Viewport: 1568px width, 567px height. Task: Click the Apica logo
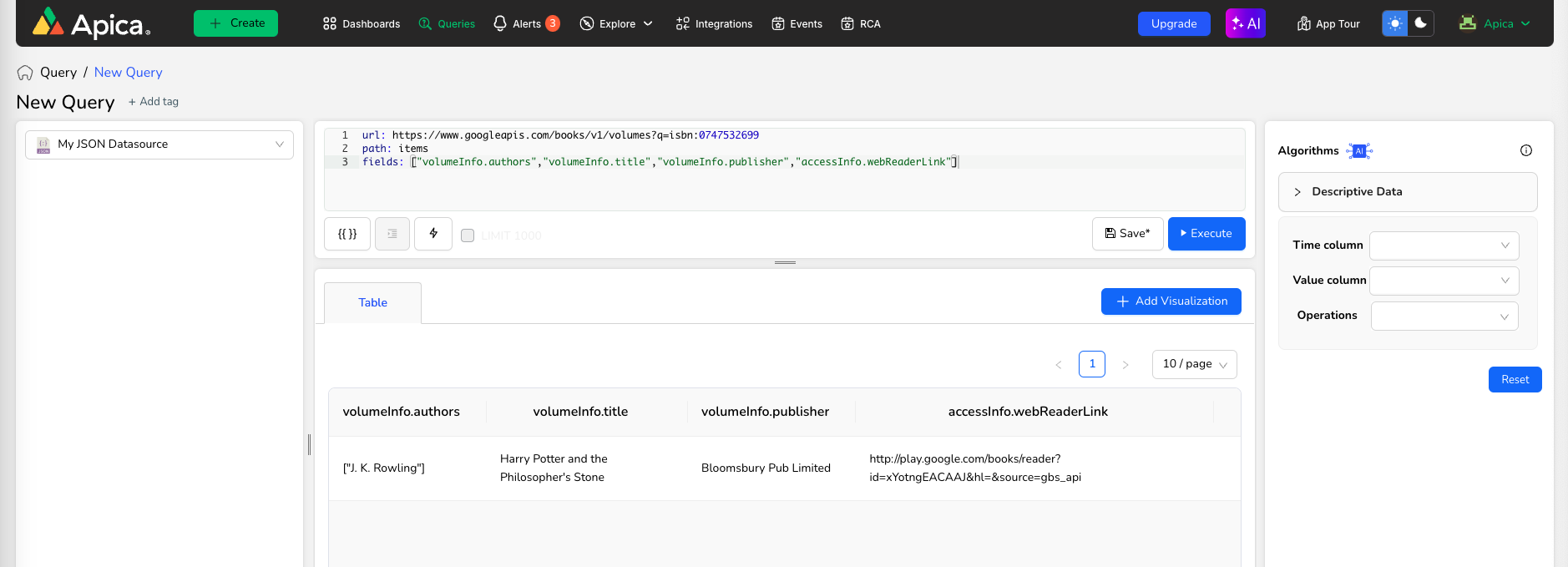pyautogui.click(x=91, y=24)
